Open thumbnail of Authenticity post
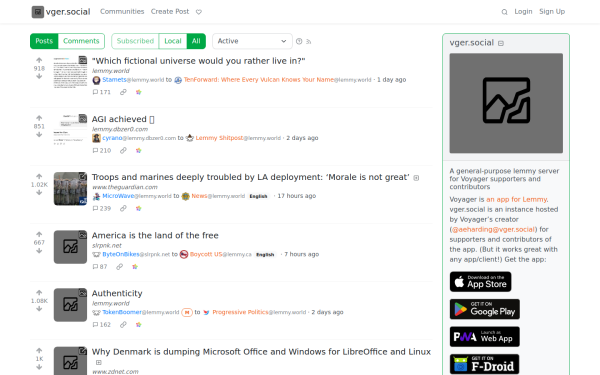600x375 pixels. pos(70,305)
